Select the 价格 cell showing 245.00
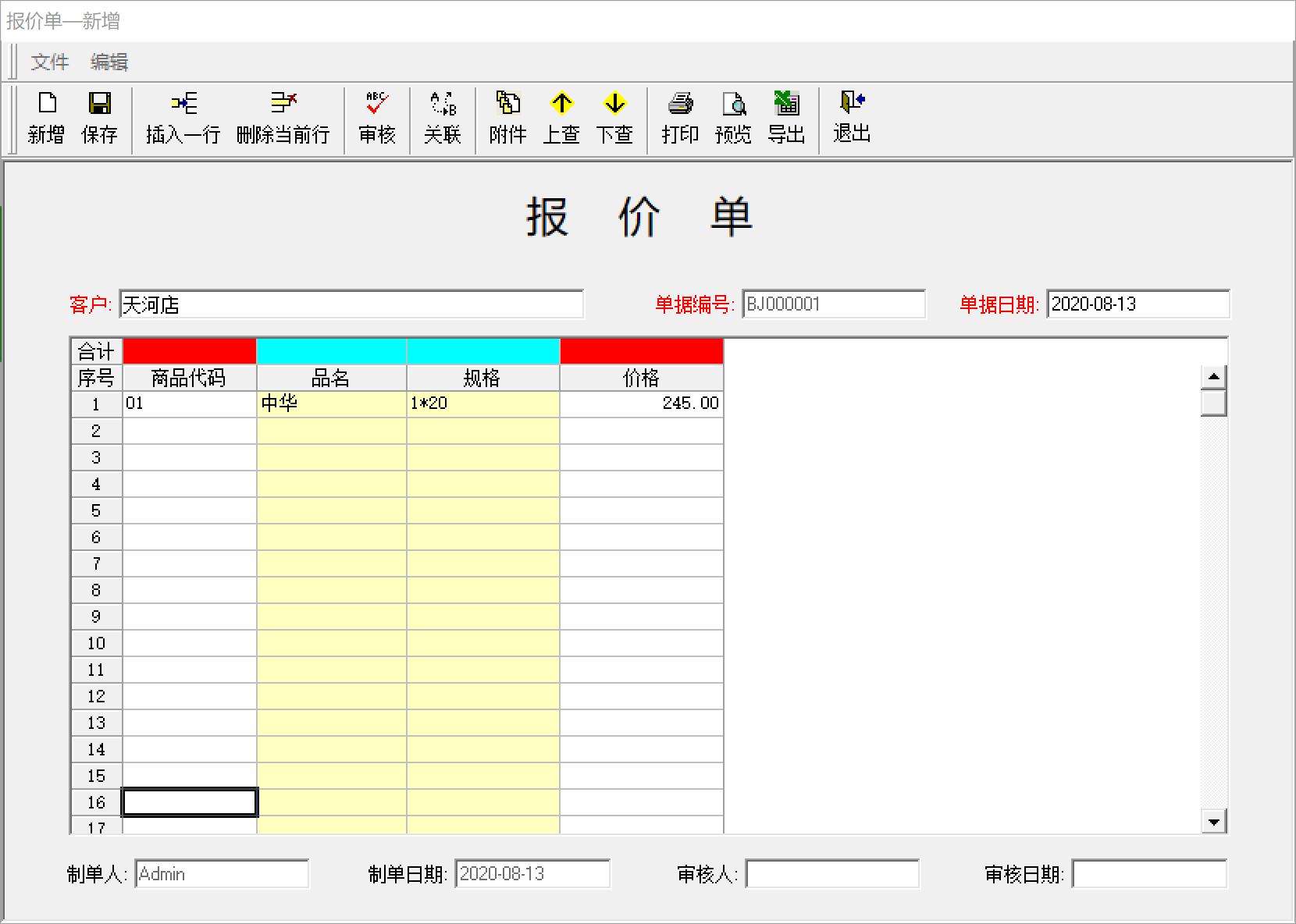Image resolution: width=1296 pixels, height=924 pixels. 641,403
